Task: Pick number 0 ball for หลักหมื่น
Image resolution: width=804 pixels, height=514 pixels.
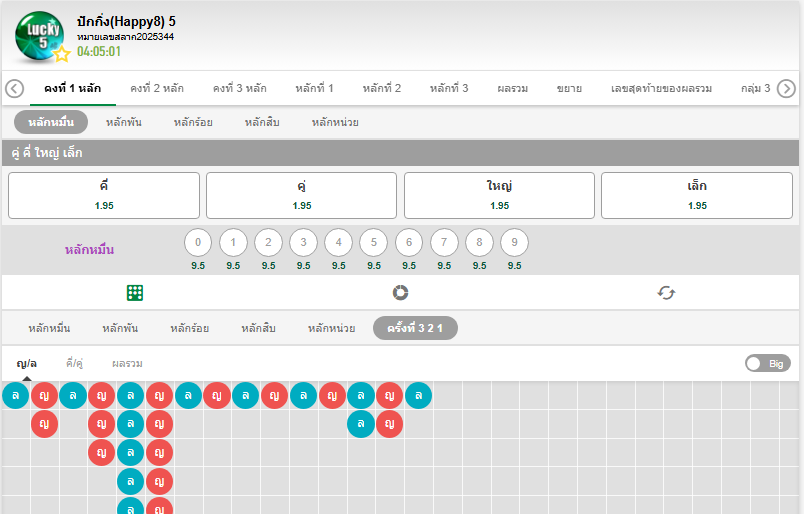Action: pos(198,243)
